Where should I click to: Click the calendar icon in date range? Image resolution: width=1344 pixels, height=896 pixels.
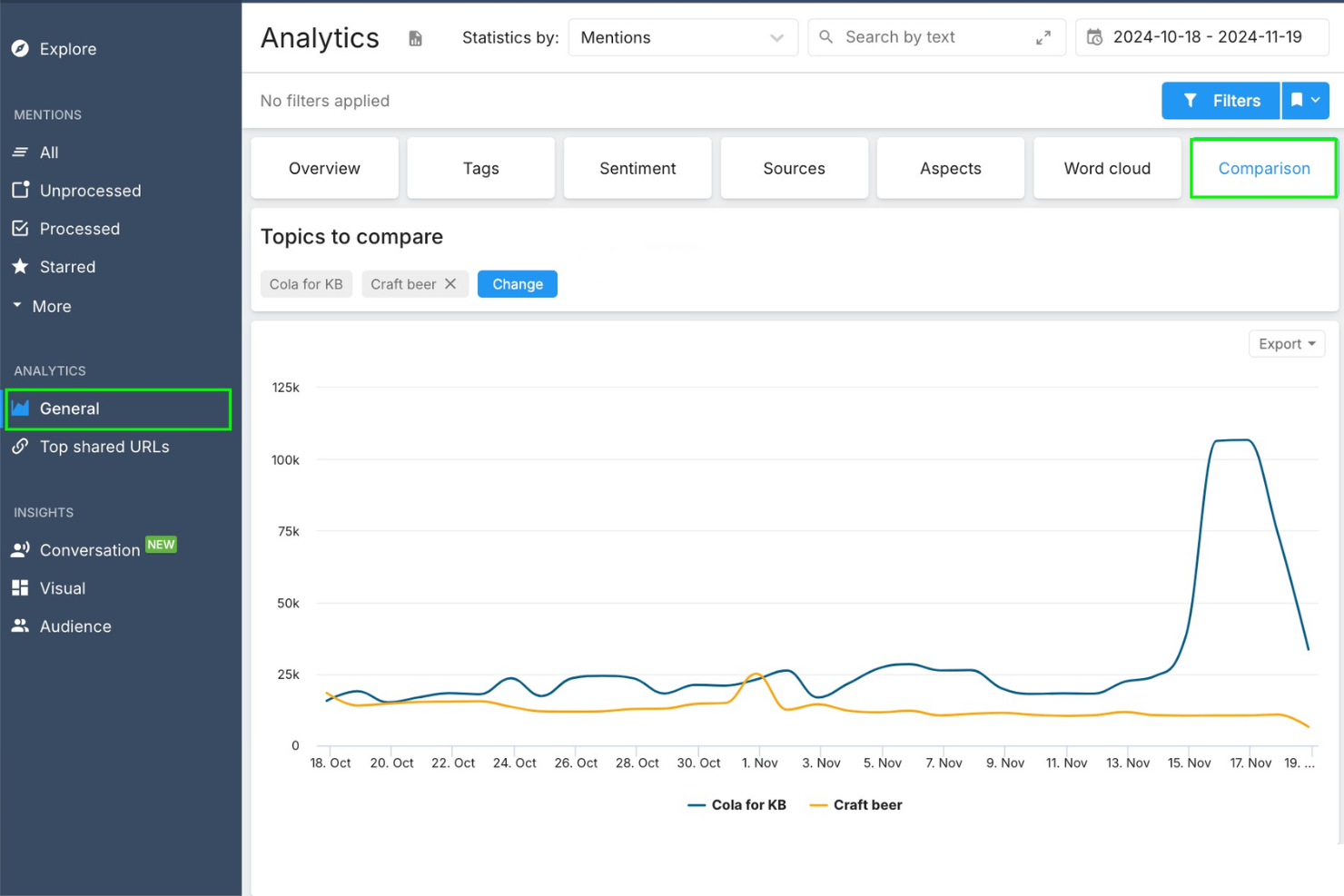click(x=1095, y=37)
